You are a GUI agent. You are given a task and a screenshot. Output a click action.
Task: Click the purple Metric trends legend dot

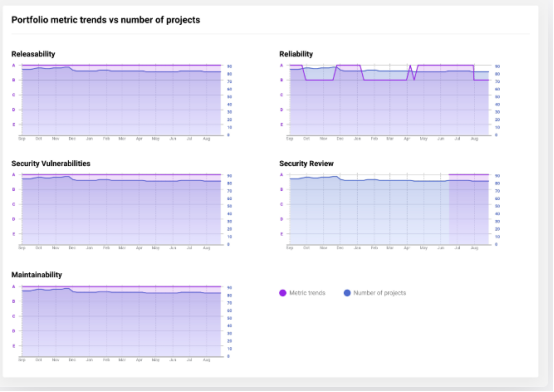pos(283,293)
